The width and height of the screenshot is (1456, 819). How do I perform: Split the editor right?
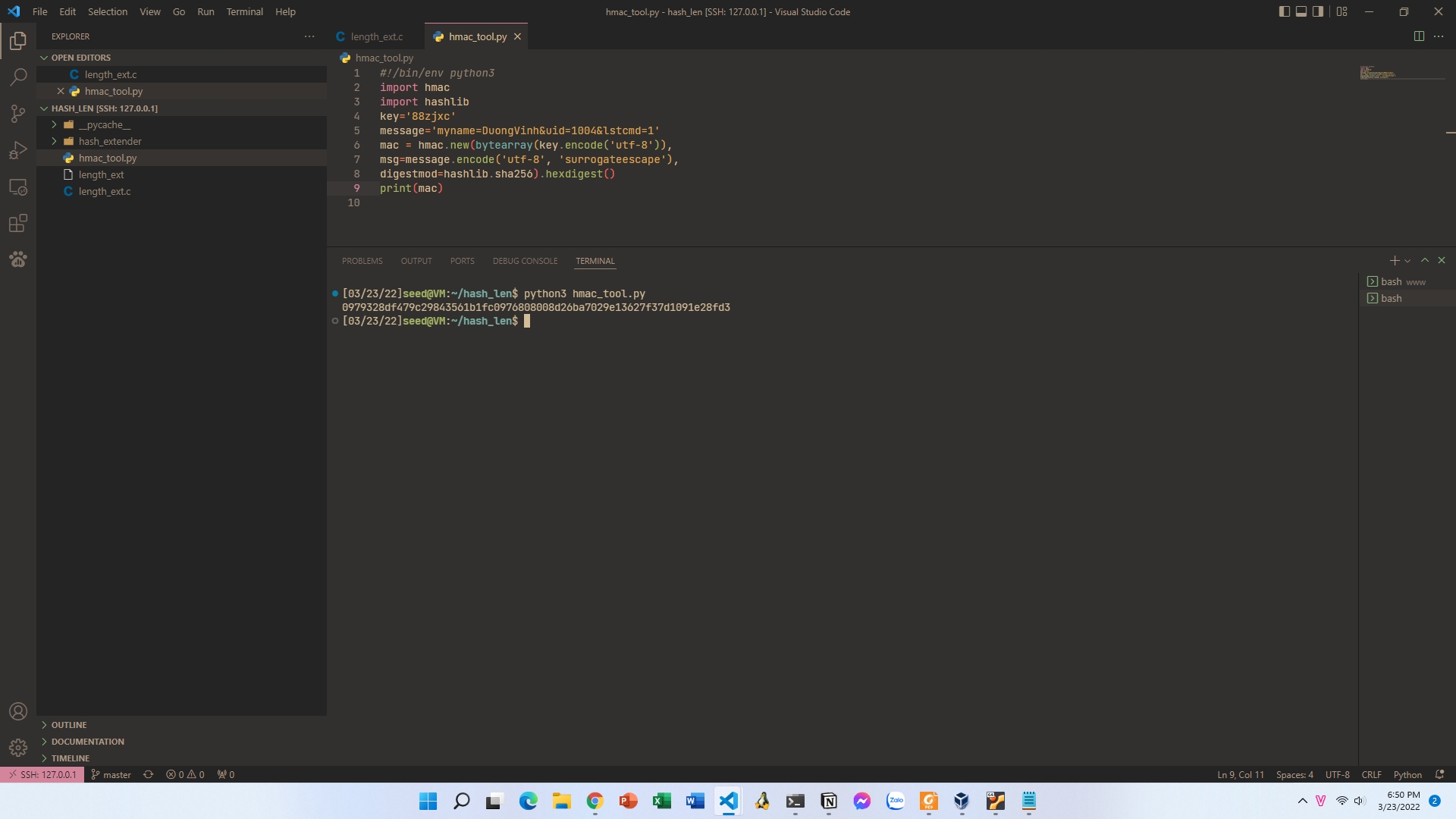click(x=1419, y=36)
